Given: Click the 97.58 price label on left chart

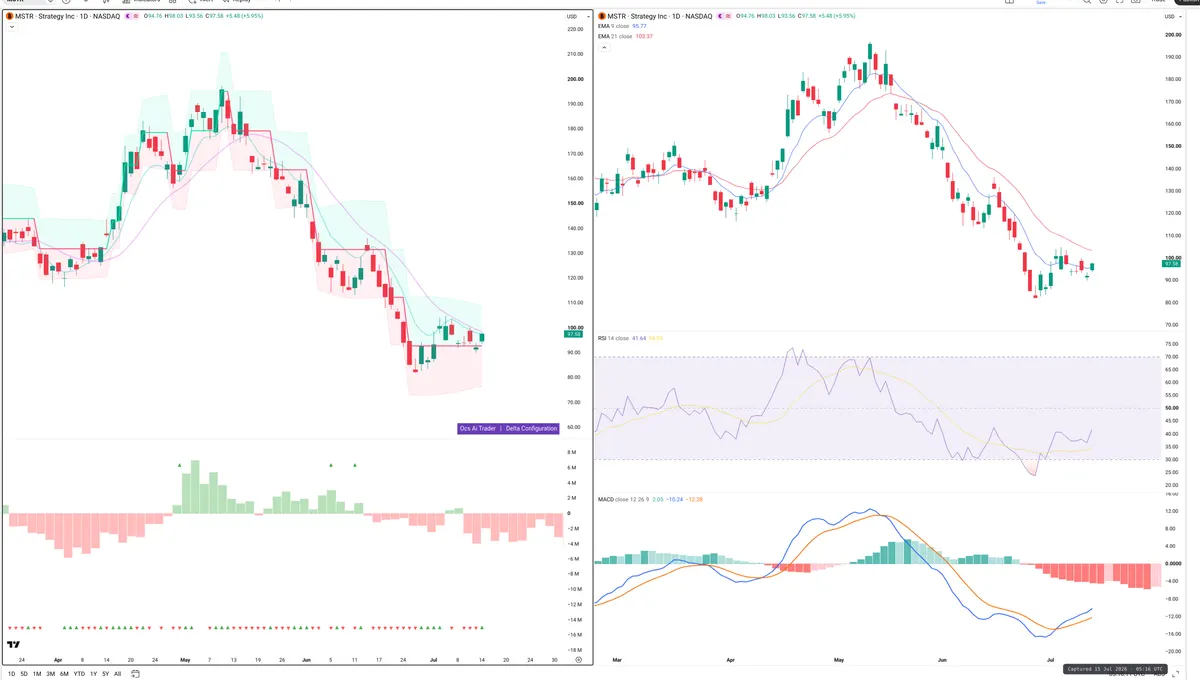Looking at the screenshot, I should (x=574, y=336).
